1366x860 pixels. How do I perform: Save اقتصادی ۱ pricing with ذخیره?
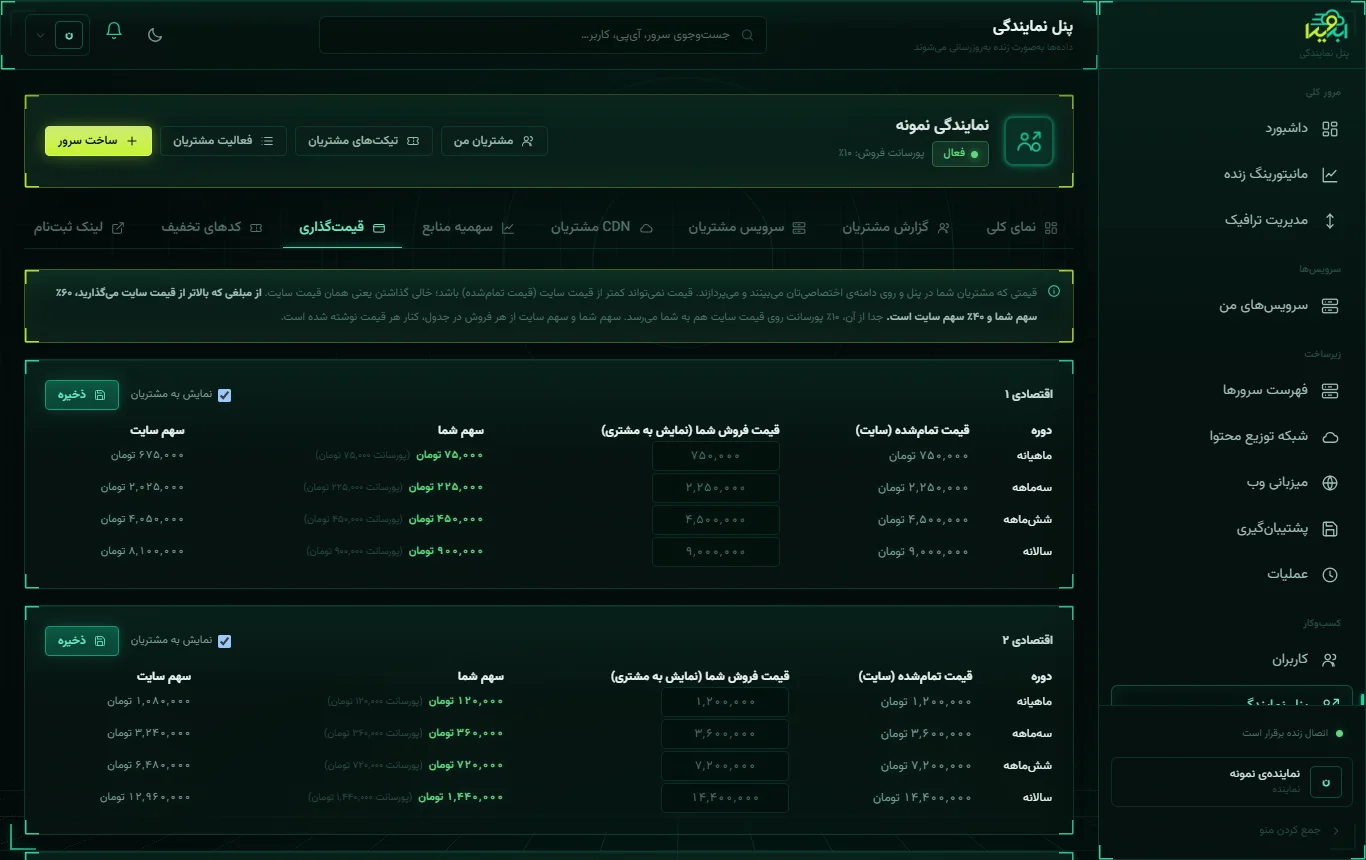(x=82, y=395)
